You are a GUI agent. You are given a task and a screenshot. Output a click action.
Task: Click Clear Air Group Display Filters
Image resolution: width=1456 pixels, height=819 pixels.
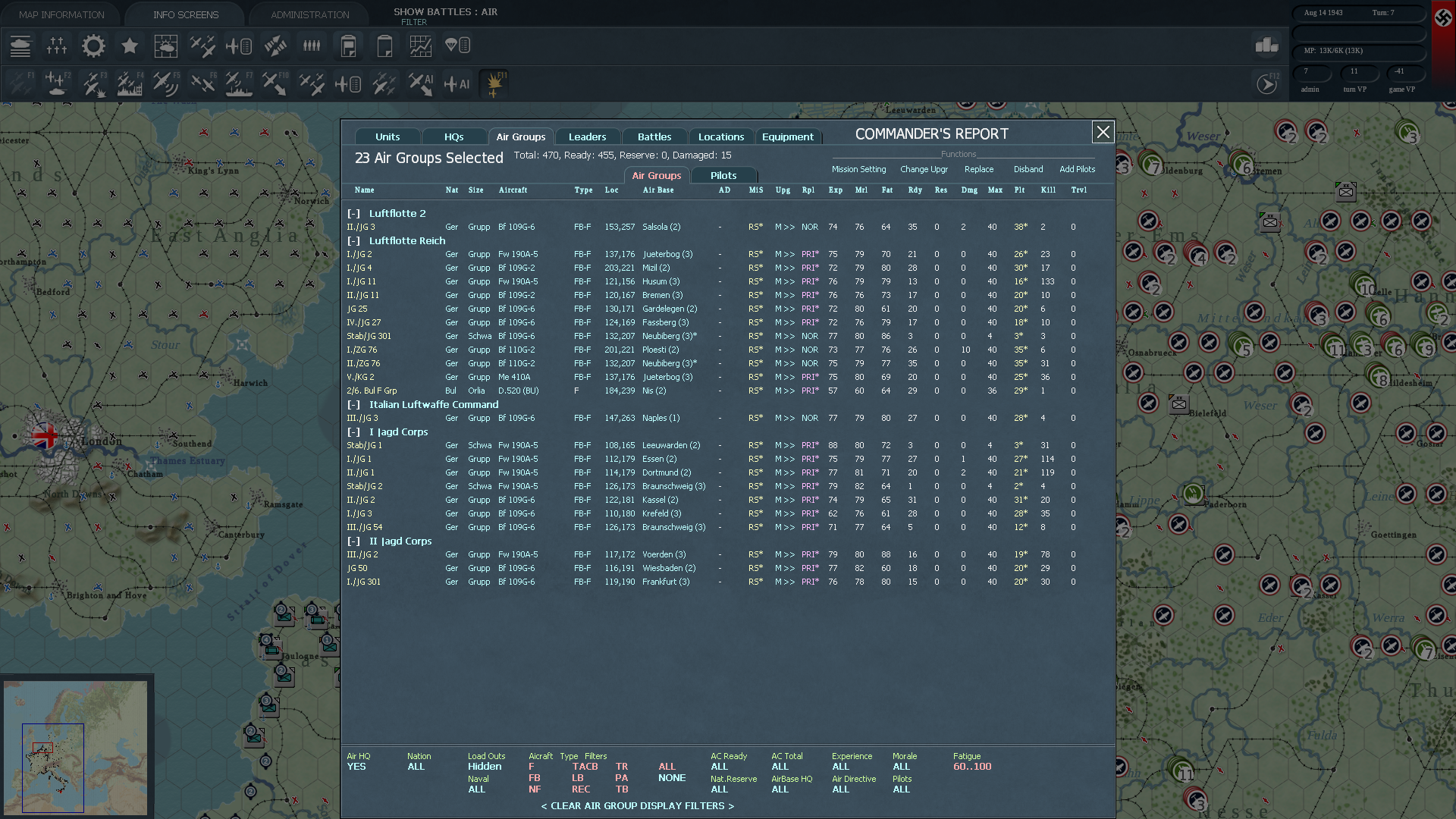(x=637, y=806)
